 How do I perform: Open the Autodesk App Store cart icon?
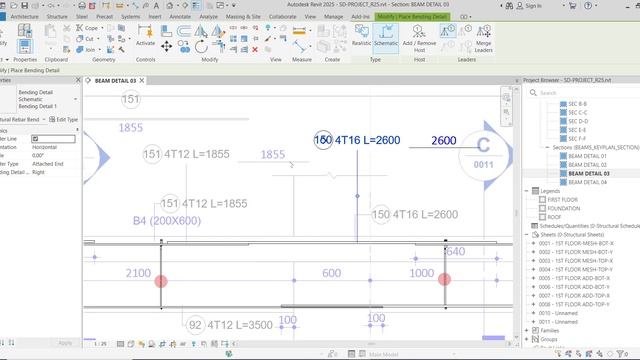(x=573, y=6)
